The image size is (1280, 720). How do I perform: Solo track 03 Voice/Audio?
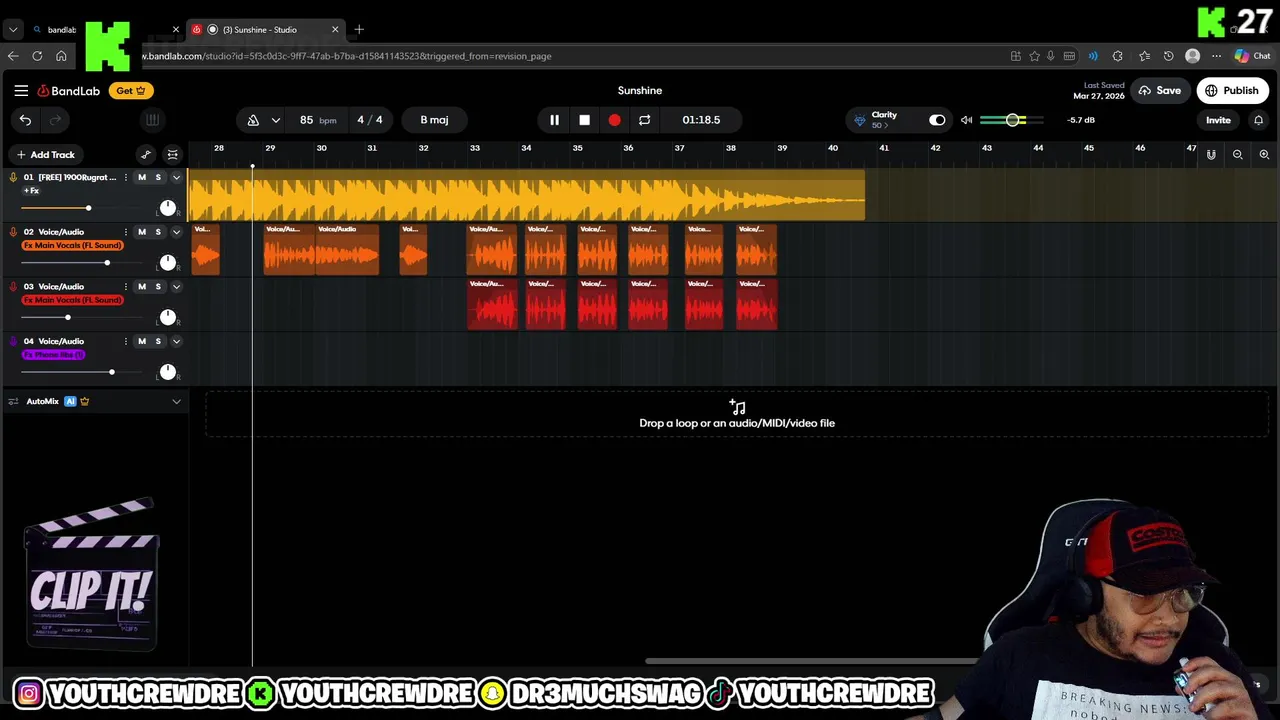pos(157,287)
